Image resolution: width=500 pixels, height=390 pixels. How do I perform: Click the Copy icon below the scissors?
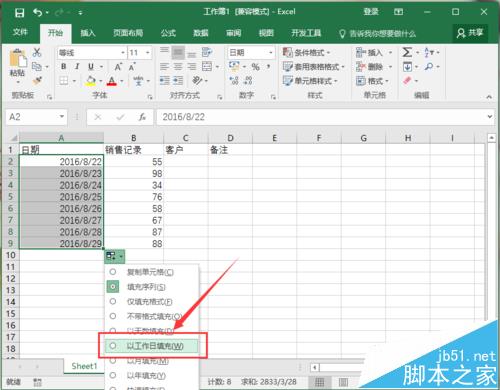pos(37,66)
